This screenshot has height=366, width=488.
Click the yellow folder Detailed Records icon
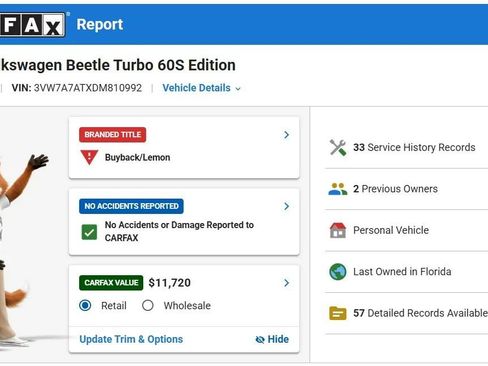[x=338, y=313]
